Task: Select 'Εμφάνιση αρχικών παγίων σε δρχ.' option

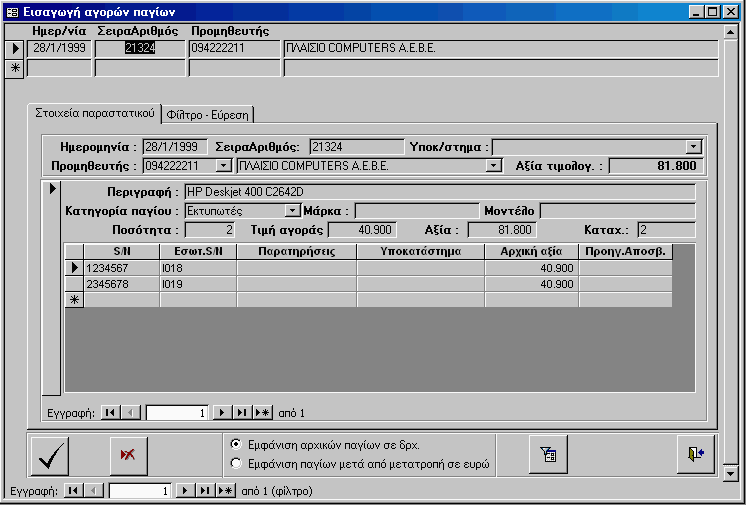Action: point(236,444)
